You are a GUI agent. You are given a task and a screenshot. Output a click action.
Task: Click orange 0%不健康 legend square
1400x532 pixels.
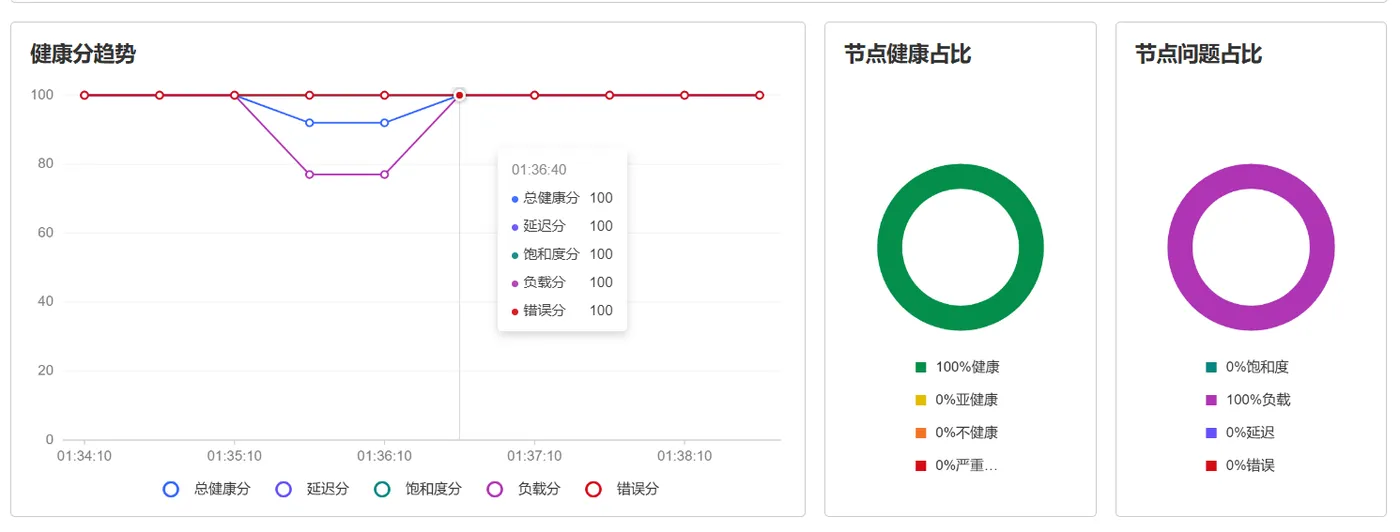[x=921, y=433]
